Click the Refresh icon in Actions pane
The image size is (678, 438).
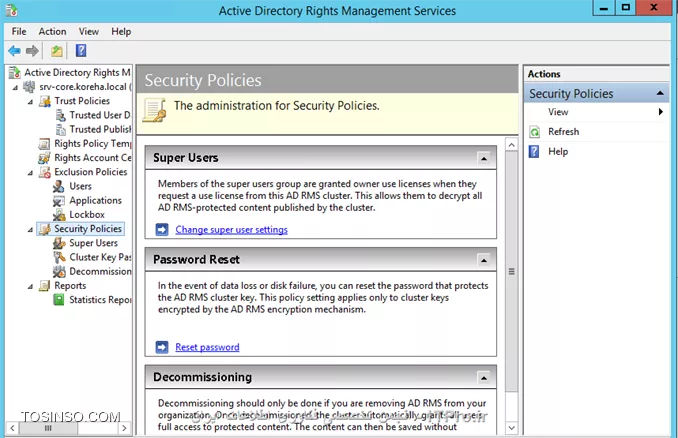(535, 132)
